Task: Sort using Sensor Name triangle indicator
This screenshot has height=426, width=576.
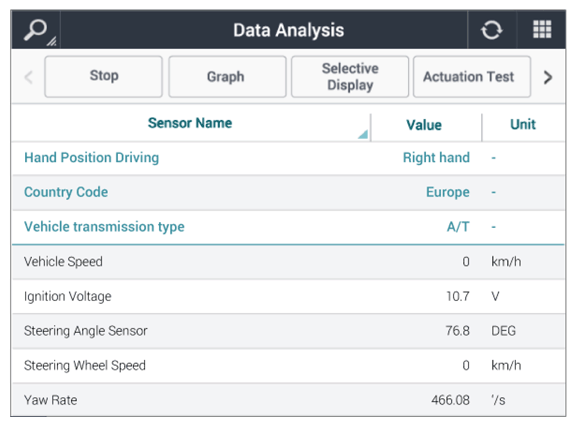Action: (363, 134)
